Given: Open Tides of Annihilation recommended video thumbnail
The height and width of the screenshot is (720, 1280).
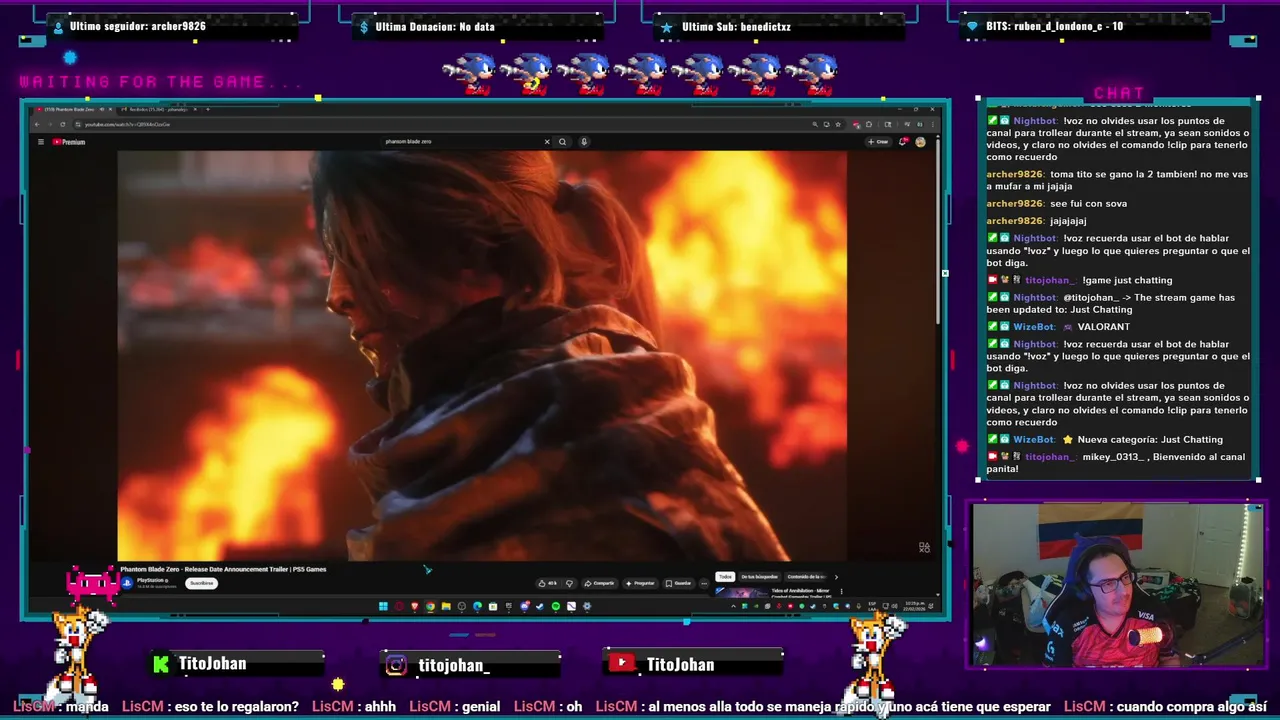Looking at the screenshot, I should pos(740,591).
